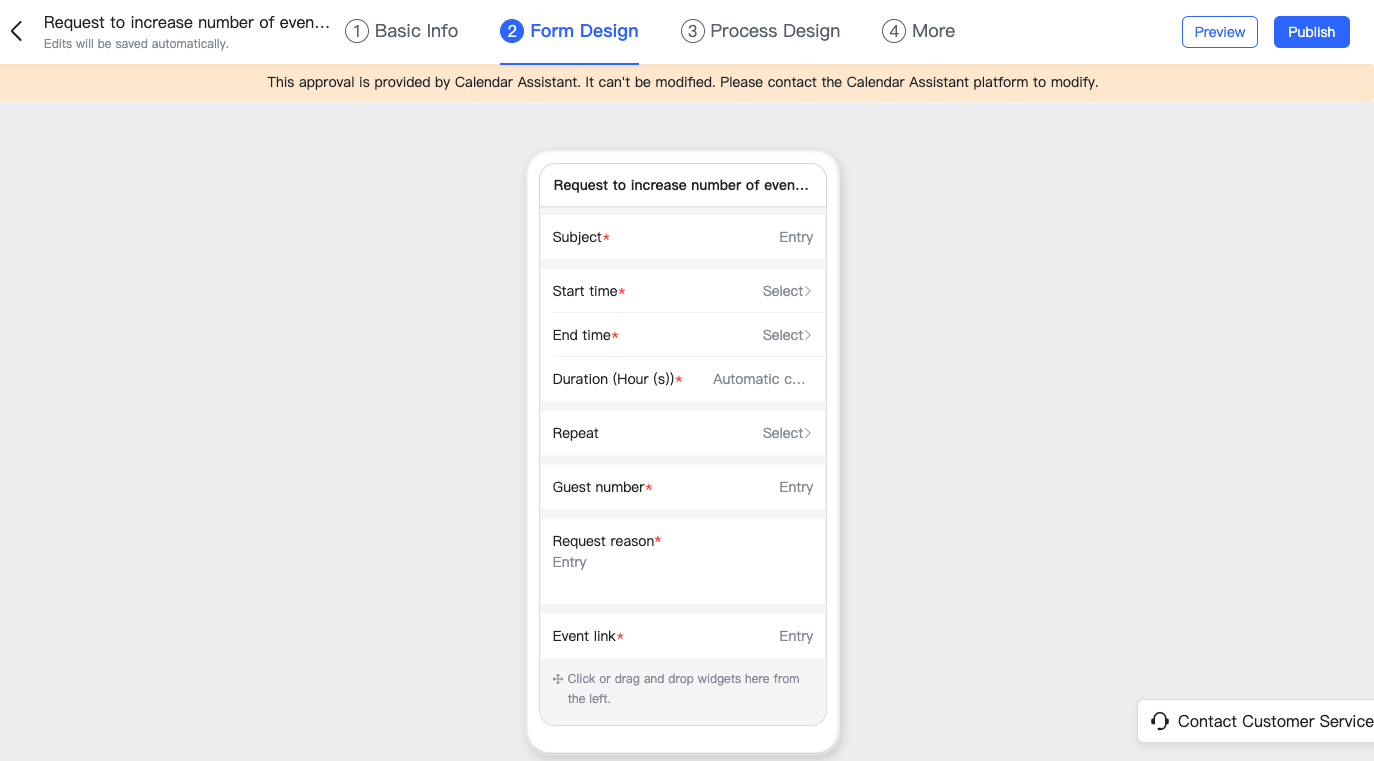
Task: Click the drag-and-drop move icon
Action: point(558,679)
